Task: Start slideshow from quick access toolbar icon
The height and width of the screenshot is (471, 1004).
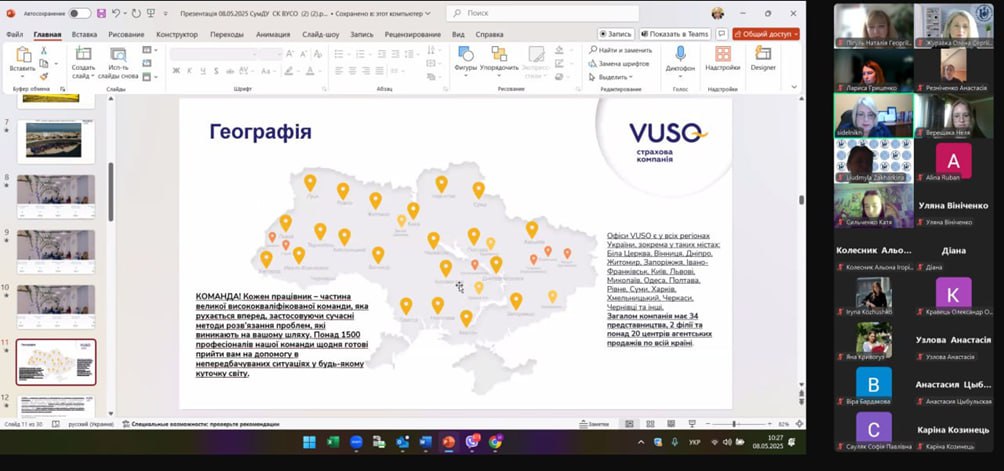Action: (151, 13)
